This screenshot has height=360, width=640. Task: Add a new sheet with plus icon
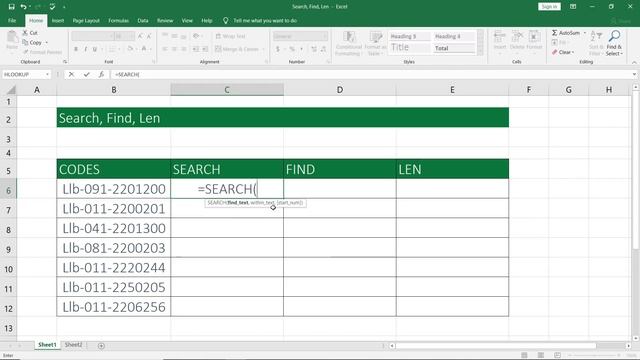pos(101,346)
